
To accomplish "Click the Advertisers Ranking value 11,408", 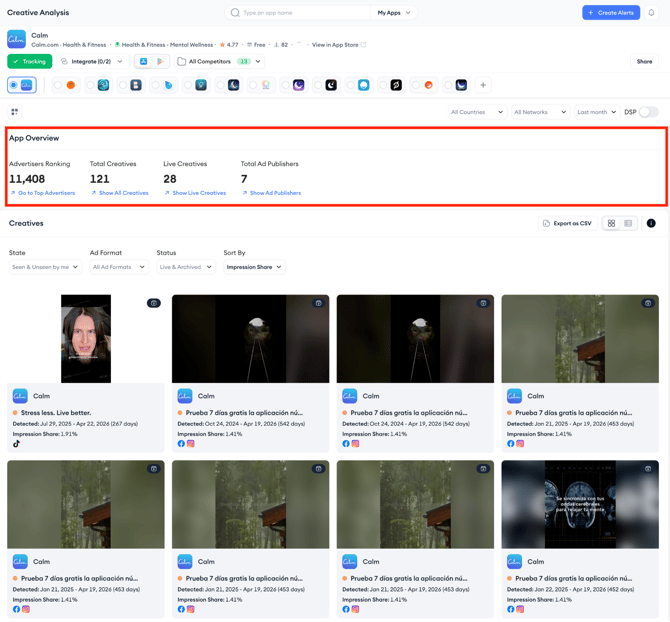I will [x=27, y=179].
